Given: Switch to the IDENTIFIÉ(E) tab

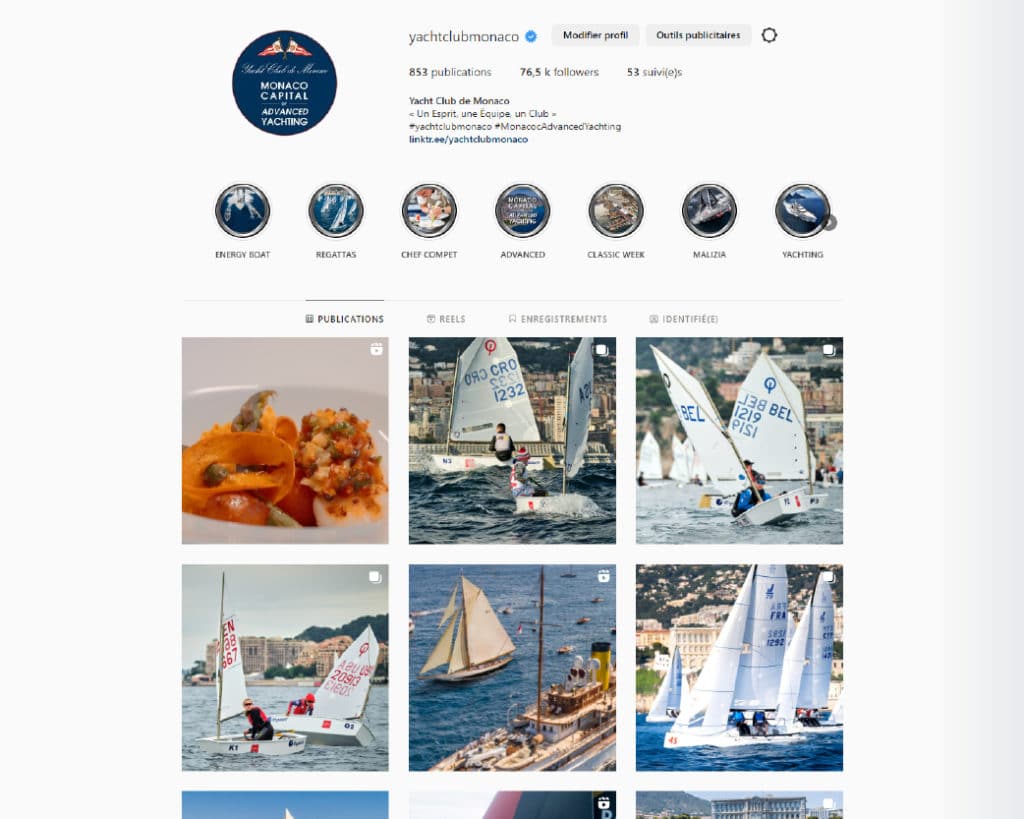Looking at the screenshot, I should point(684,319).
